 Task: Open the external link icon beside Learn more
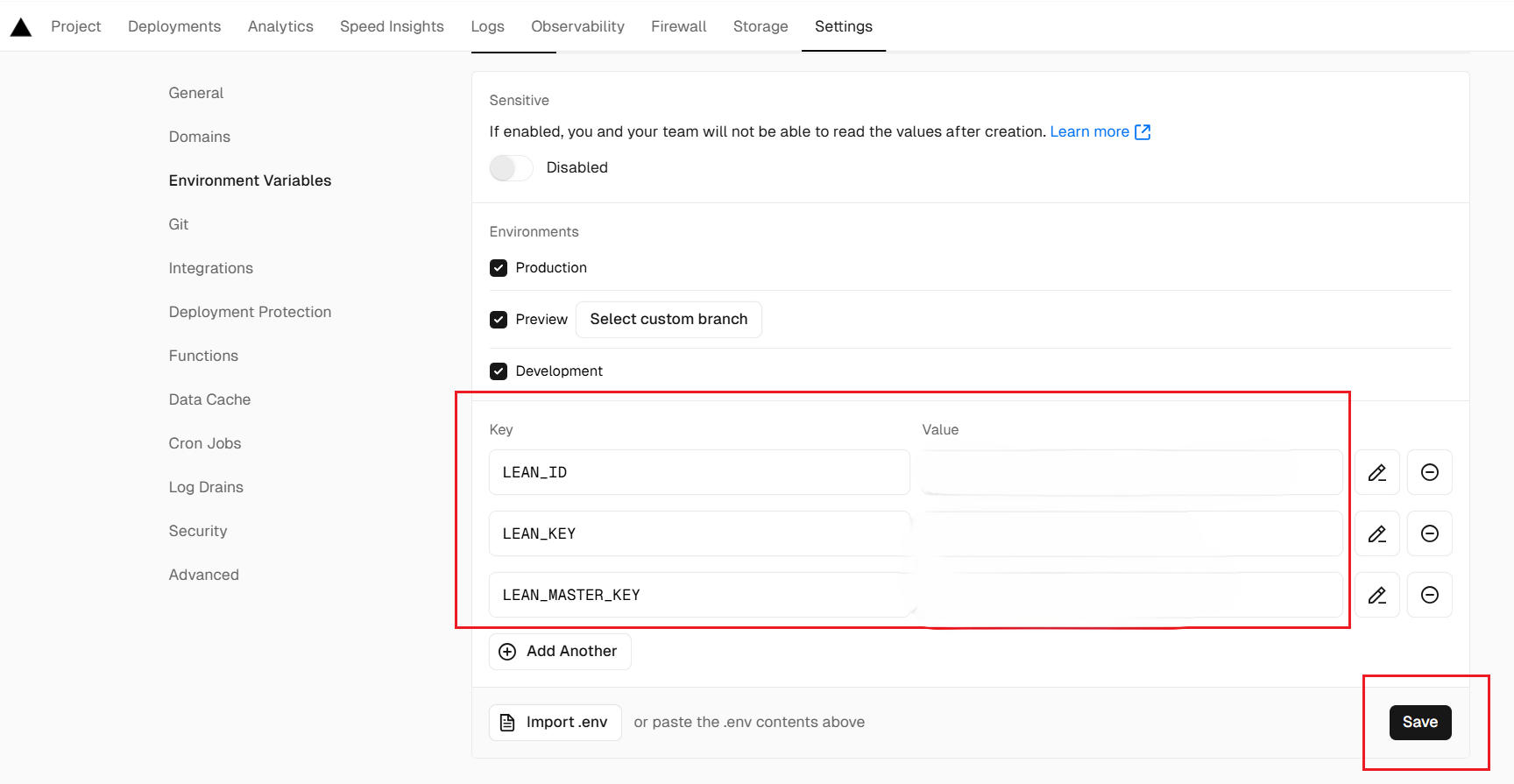[1143, 132]
